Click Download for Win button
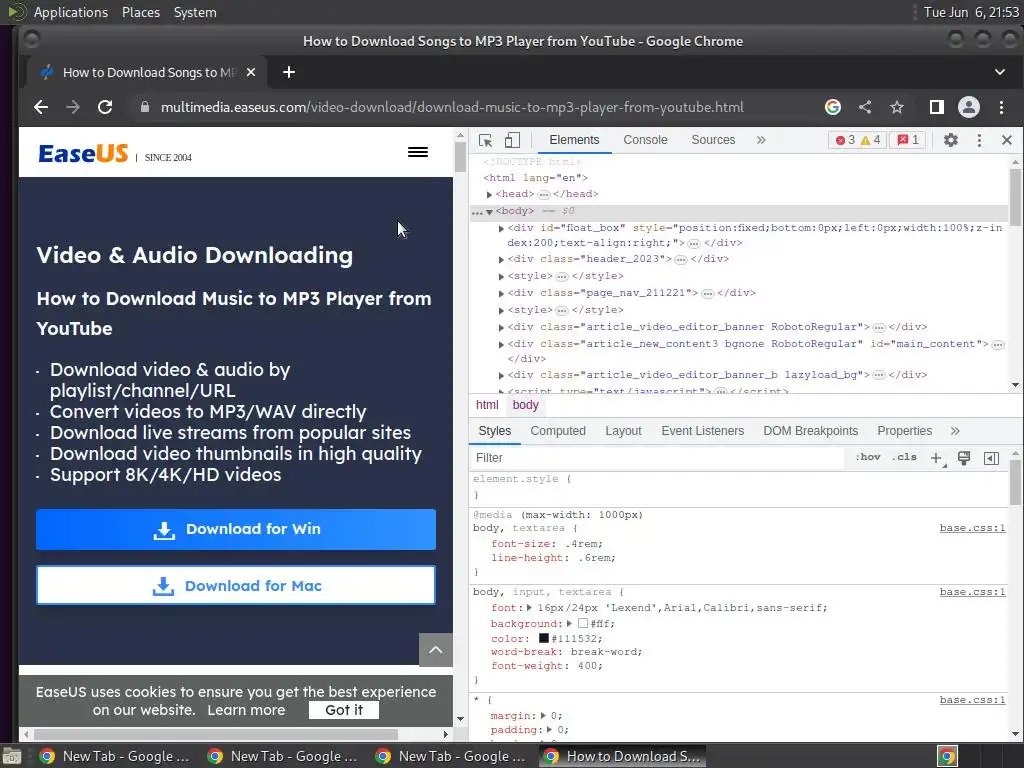Image resolution: width=1024 pixels, height=768 pixels. coord(236,529)
